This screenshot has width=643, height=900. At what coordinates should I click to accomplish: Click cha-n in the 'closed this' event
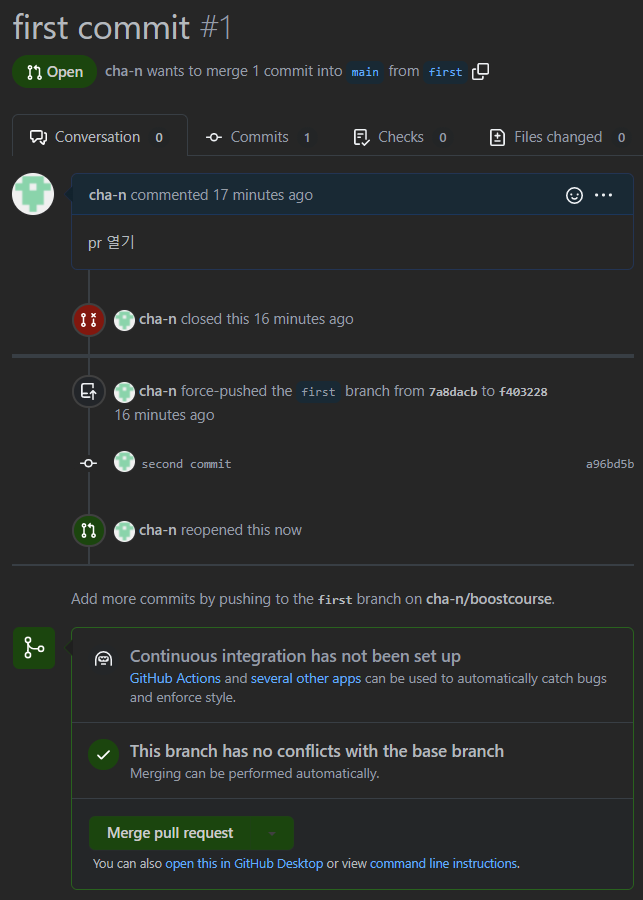tap(158, 320)
